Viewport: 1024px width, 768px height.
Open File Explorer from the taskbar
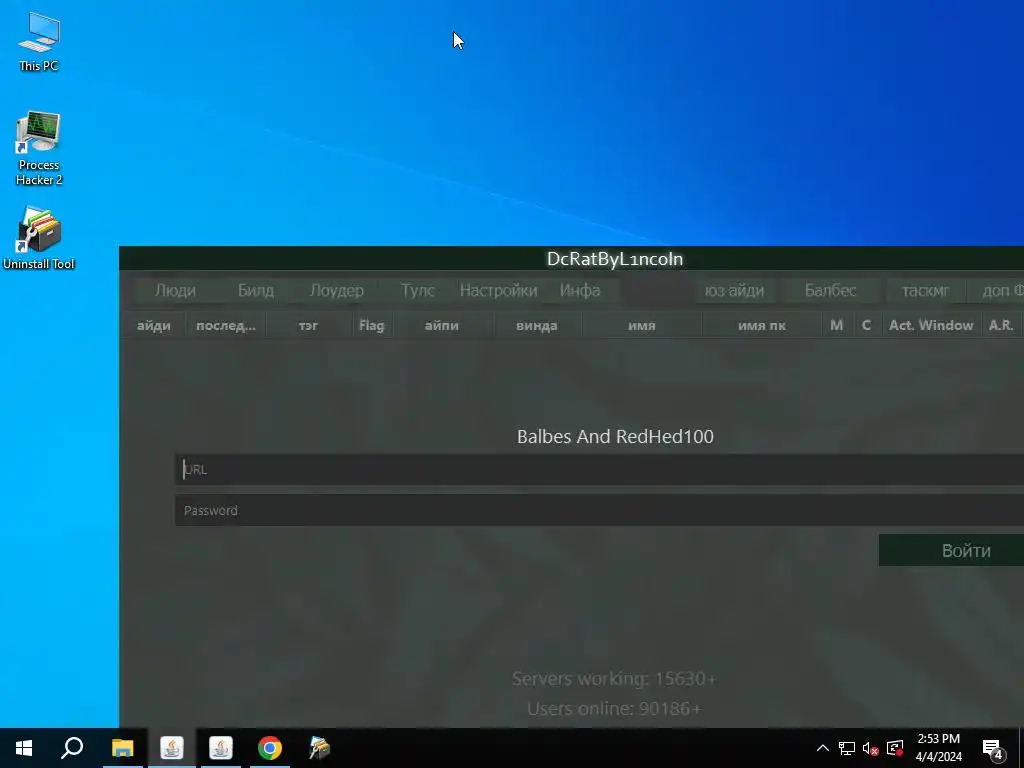pos(122,748)
